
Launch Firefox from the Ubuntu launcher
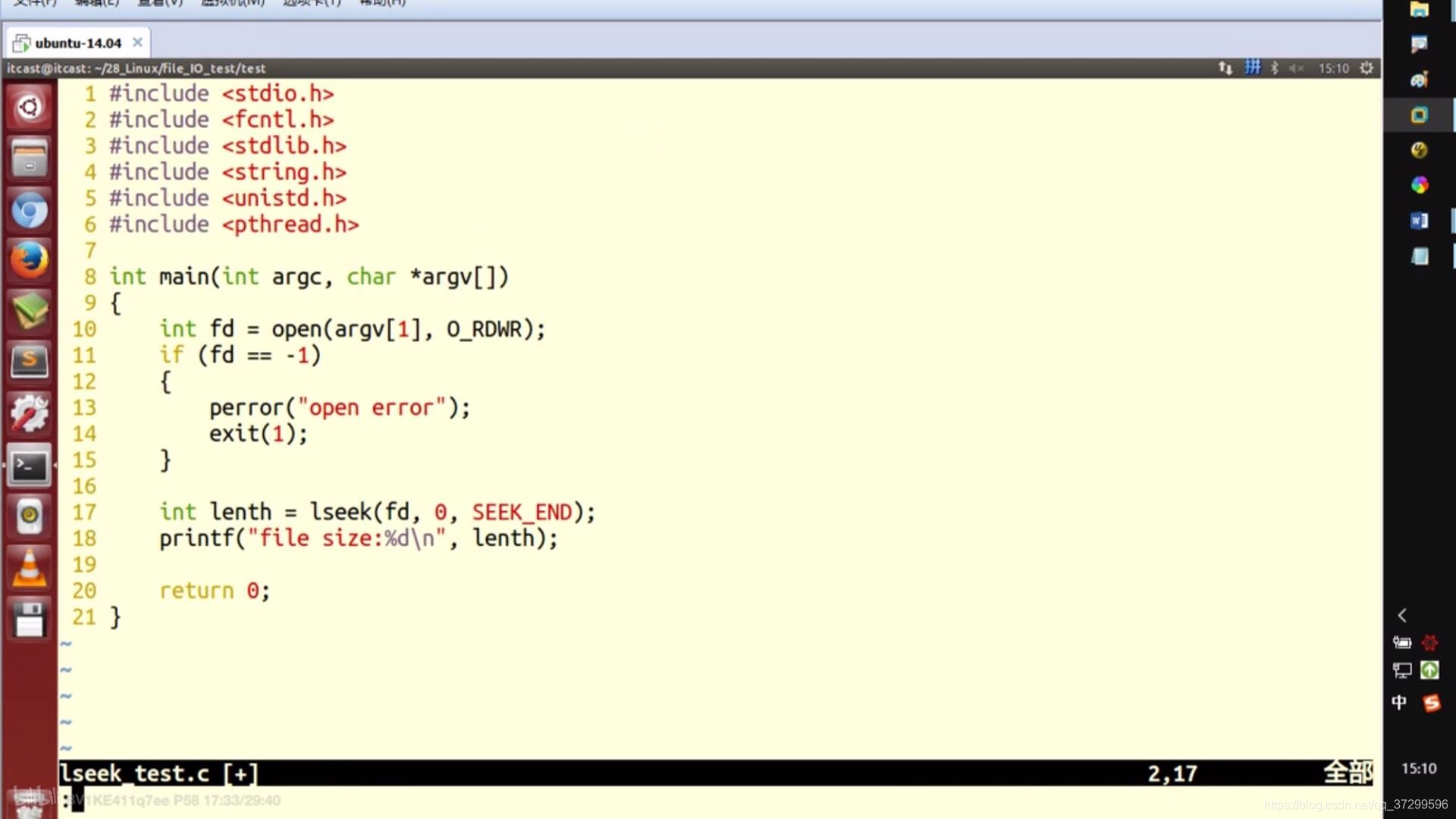pyautogui.click(x=30, y=260)
